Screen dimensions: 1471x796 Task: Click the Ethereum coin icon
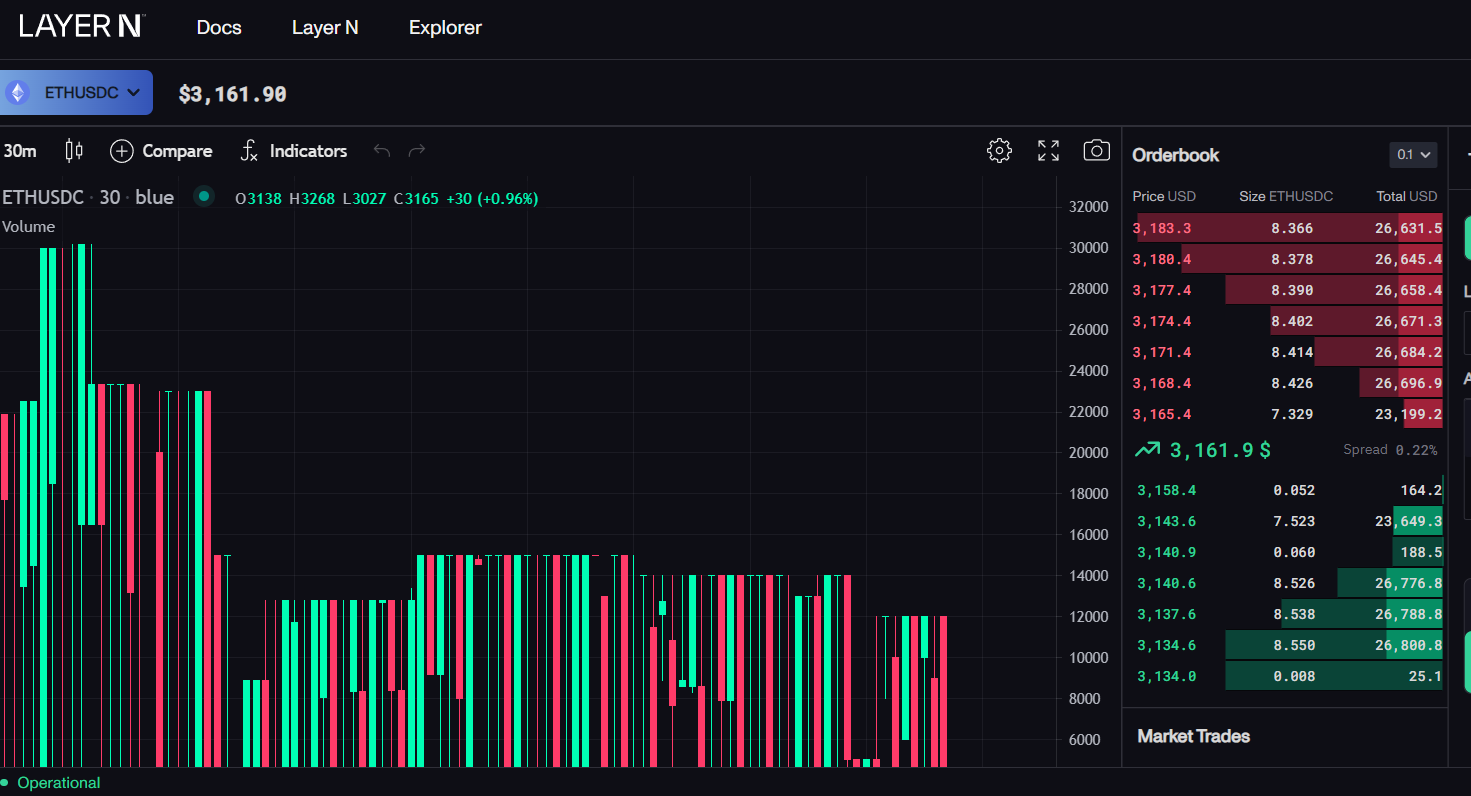click(18, 93)
